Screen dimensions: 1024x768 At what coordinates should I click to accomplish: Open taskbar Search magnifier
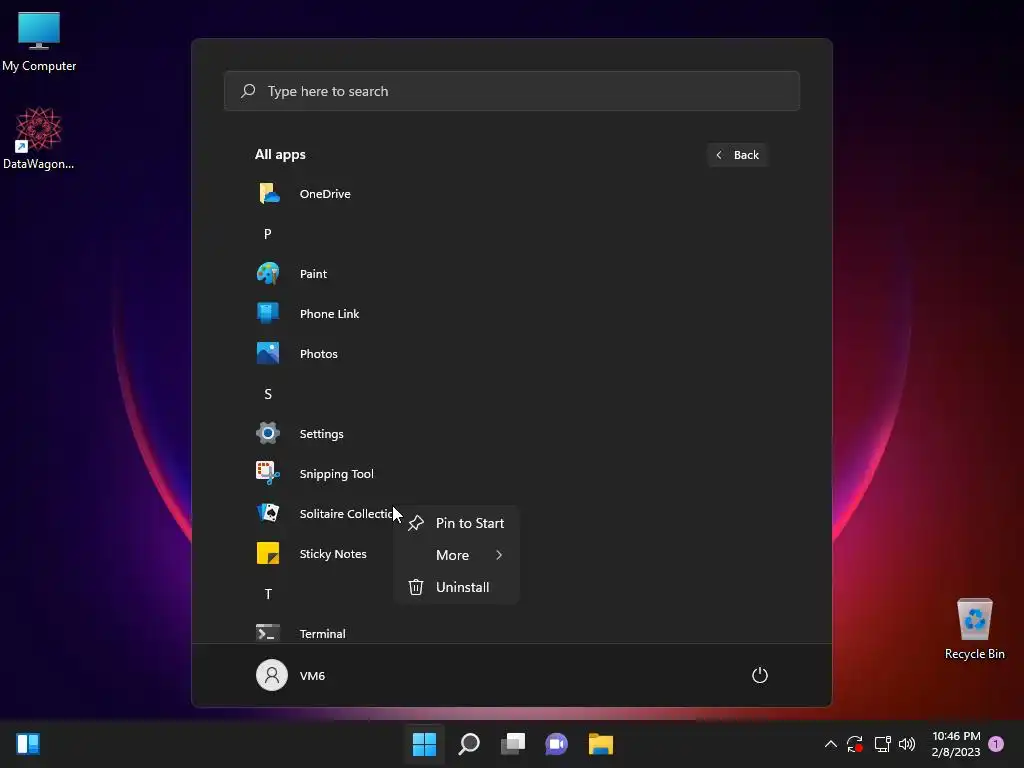tap(469, 744)
